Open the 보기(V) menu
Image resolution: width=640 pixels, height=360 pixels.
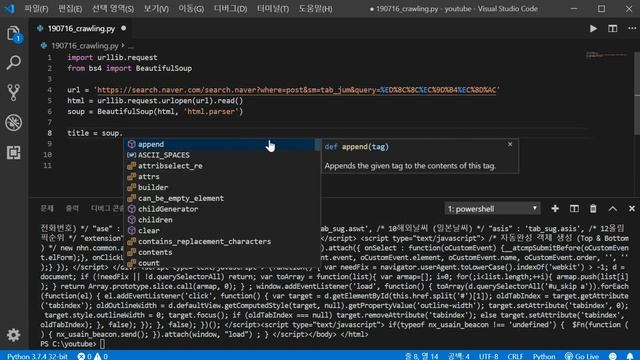tap(156, 9)
